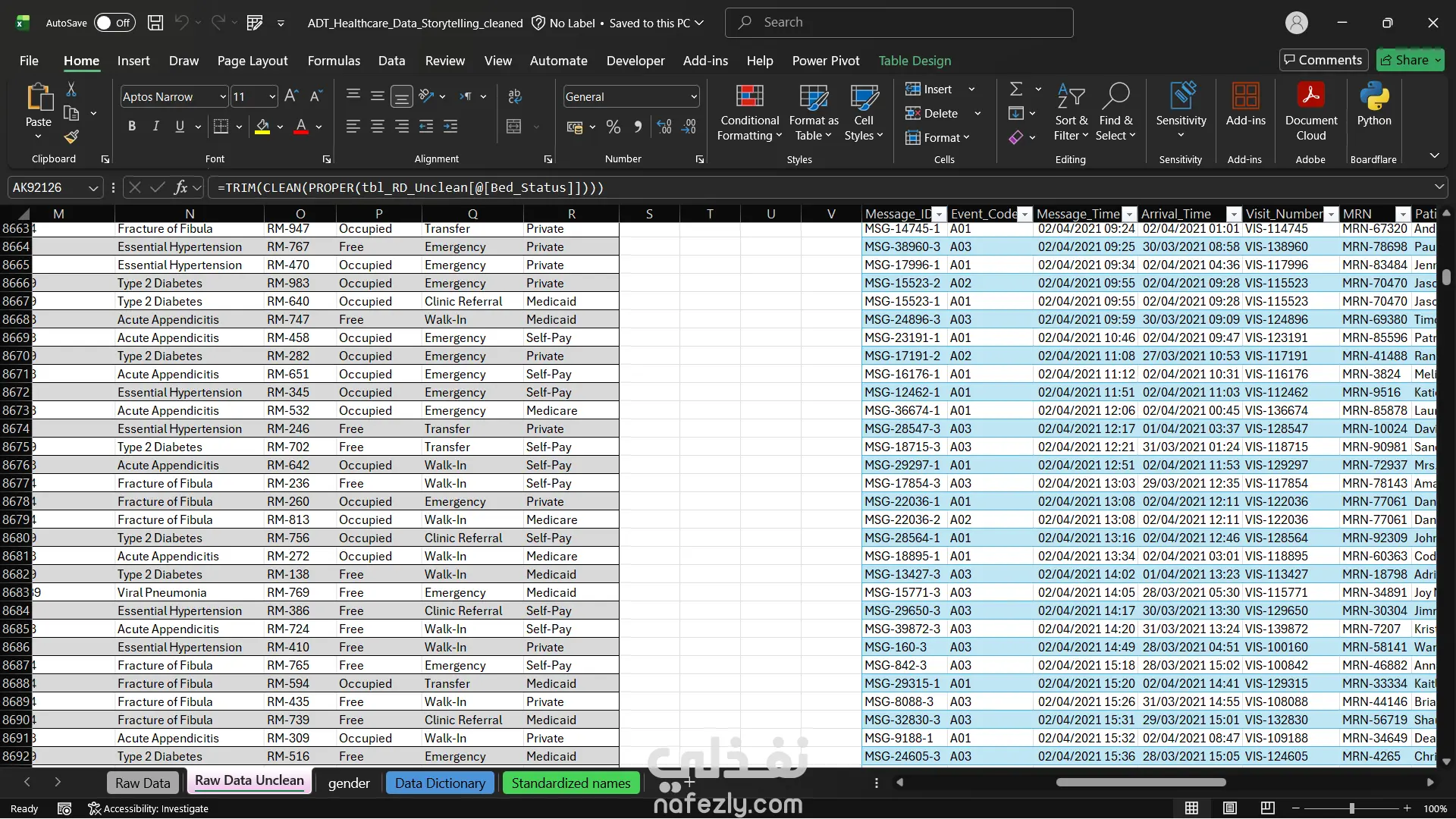Viewport: 1456px width, 819px height.
Task: Switch to the Table Design tab
Action: [x=915, y=61]
